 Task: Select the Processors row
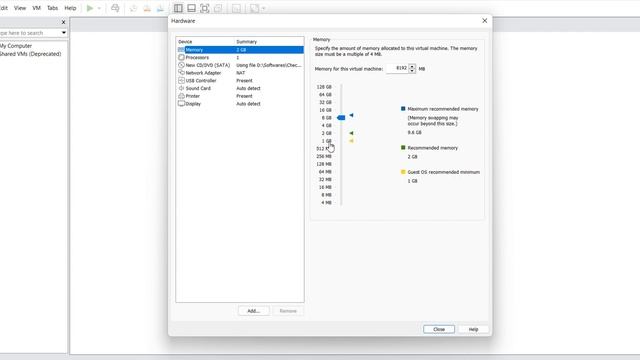coord(240,58)
